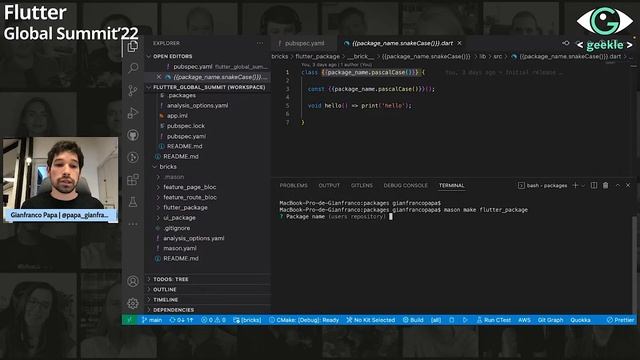Expand the DEPENDENCIES section

point(208,310)
